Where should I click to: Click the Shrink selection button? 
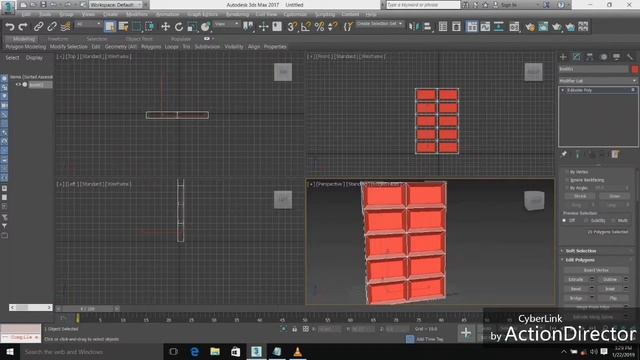point(580,196)
